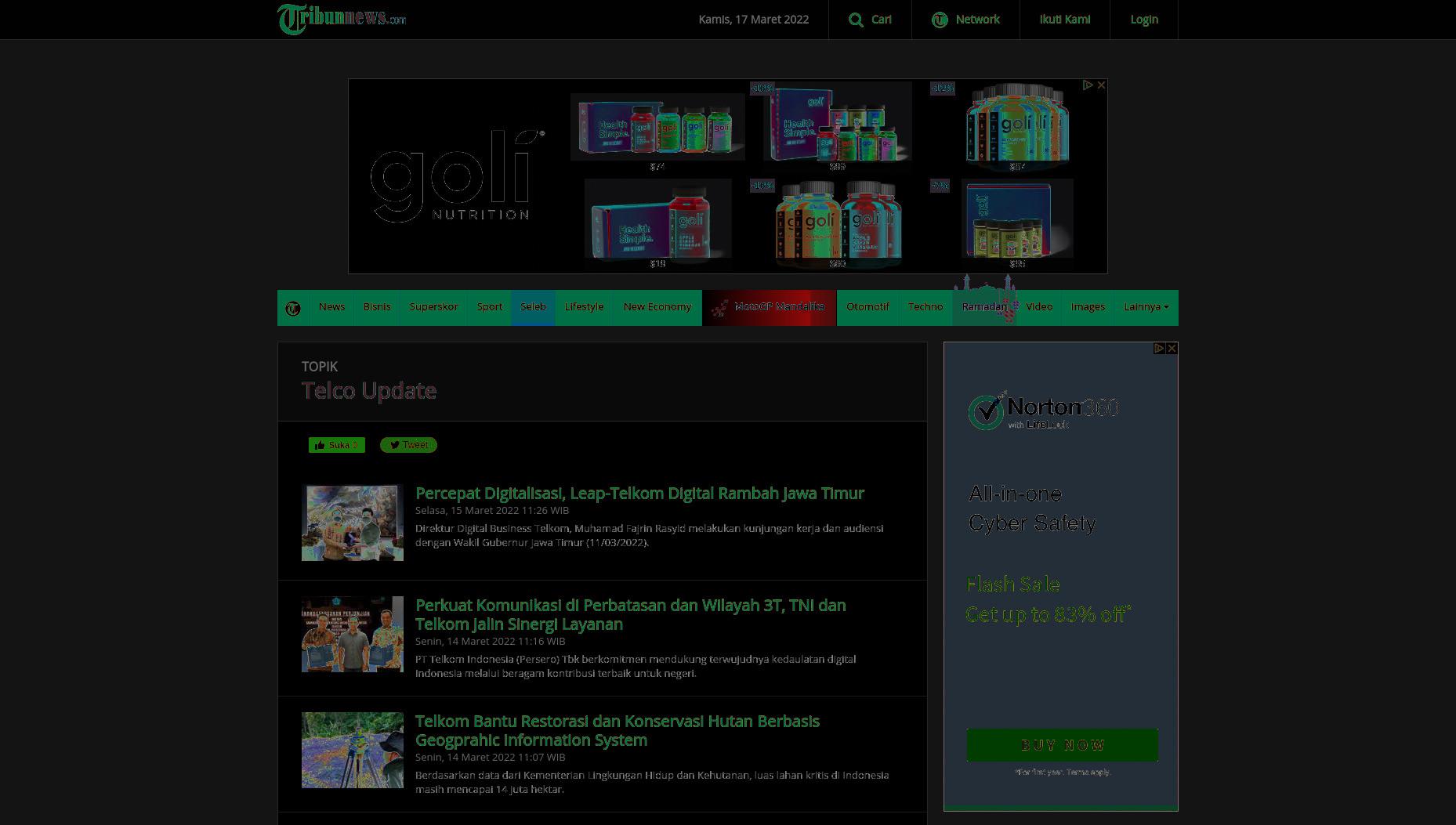Viewport: 1456px width, 825px height.
Task: Open the Ikuti Kami menu
Action: tap(1064, 20)
